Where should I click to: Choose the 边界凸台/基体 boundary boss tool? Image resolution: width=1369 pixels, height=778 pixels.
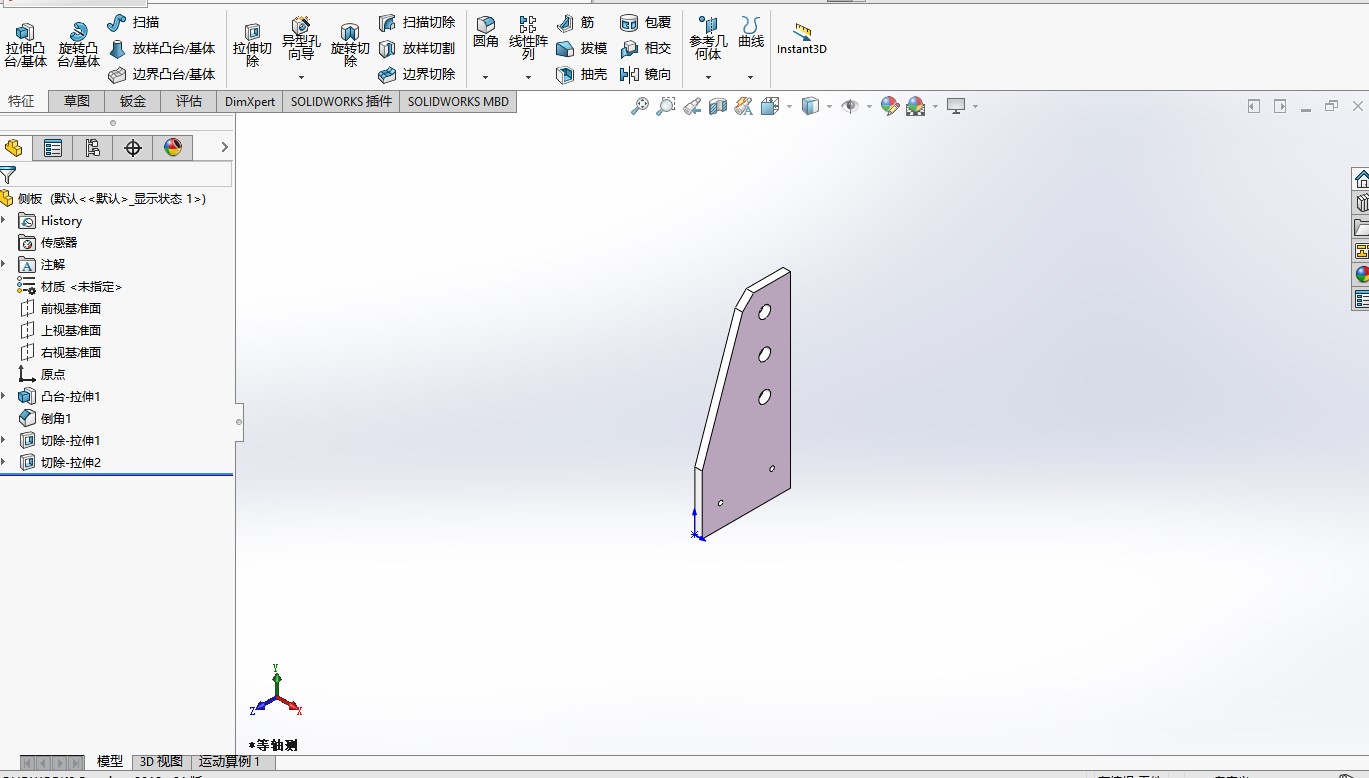click(161, 74)
